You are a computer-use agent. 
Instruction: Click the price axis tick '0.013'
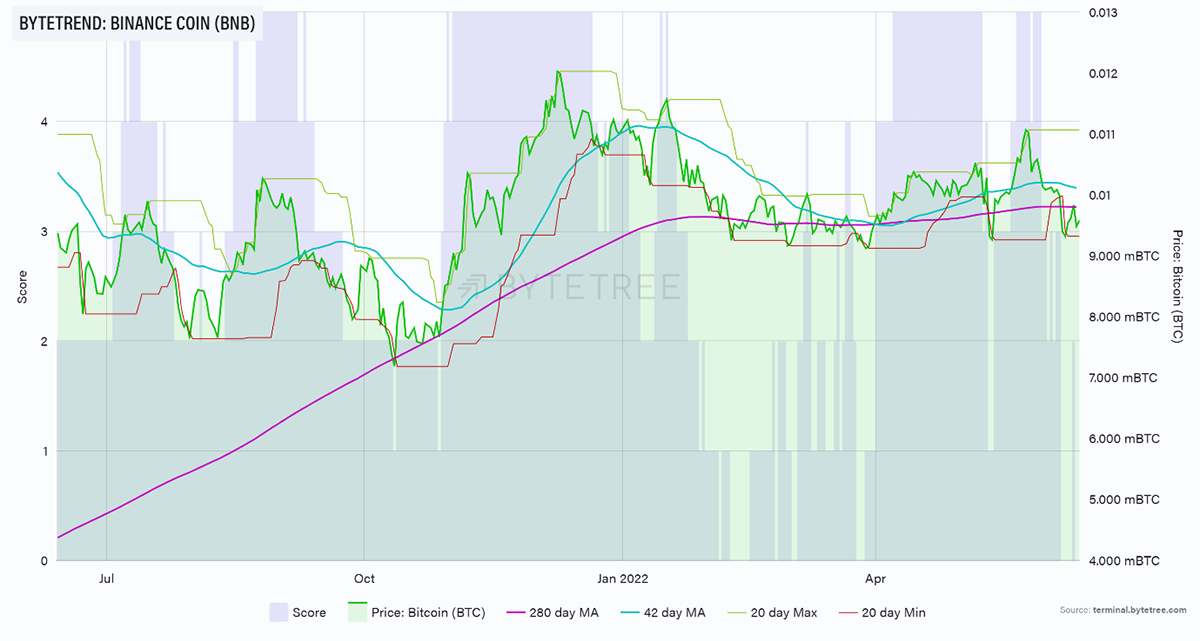1102,13
